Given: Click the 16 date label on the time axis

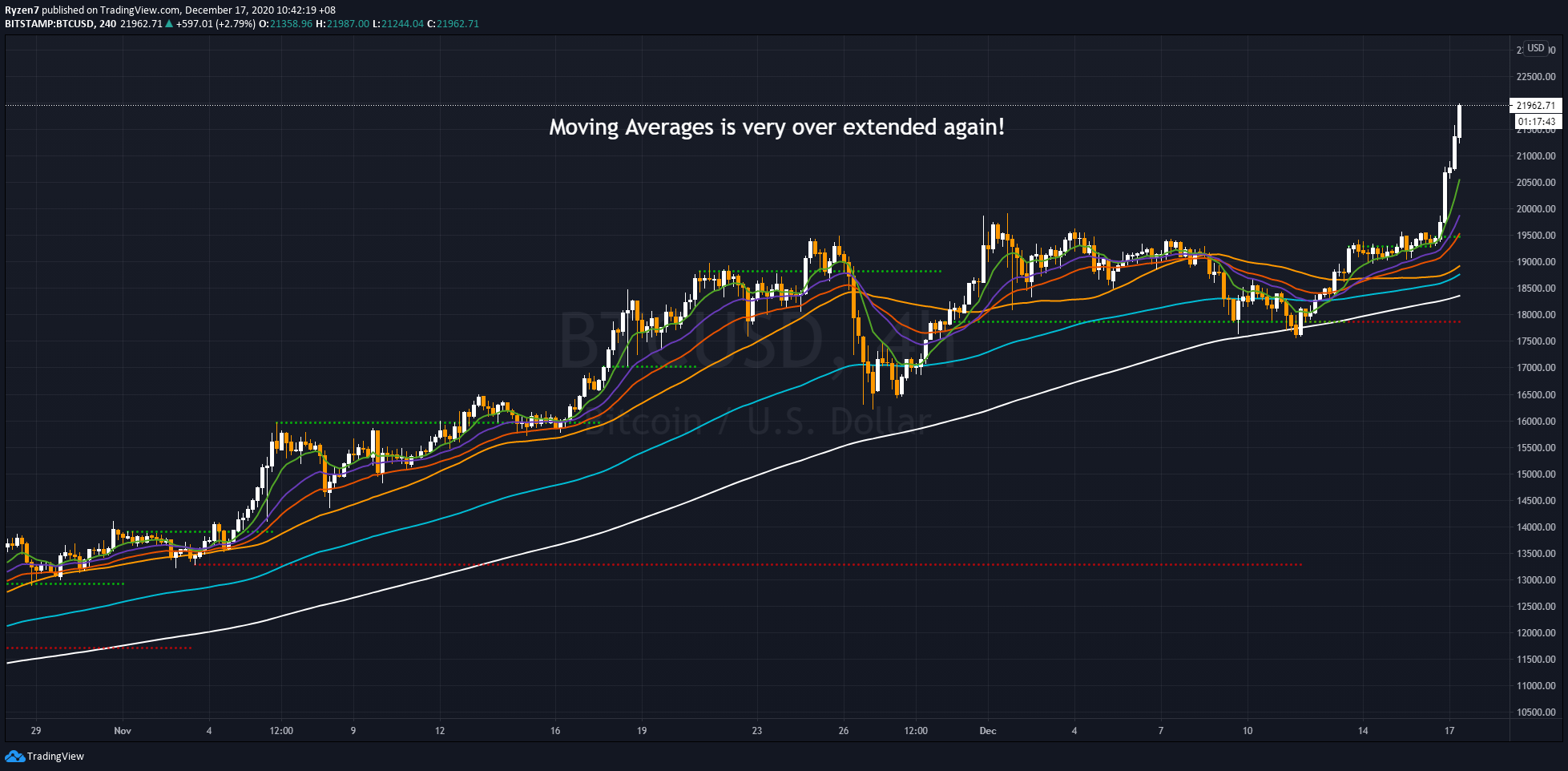Looking at the screenshot, I should (x=555, y=731).
